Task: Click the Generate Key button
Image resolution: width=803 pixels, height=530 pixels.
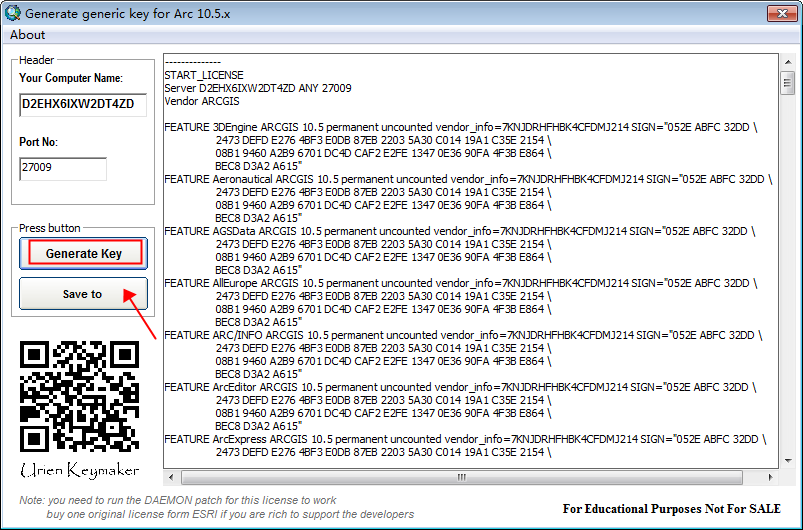Action: tap(83, 253)
